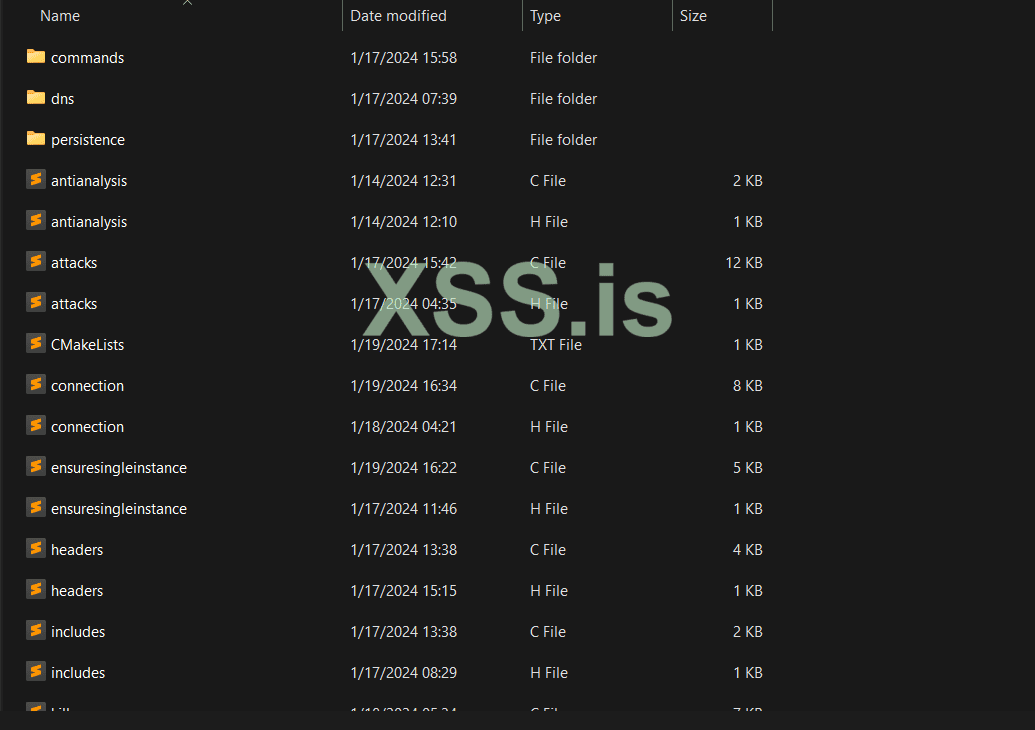The height and width of the screenshot is (730, 1035).
Task: Select the includes file name sized 2 KB
Action: [78, 632]
